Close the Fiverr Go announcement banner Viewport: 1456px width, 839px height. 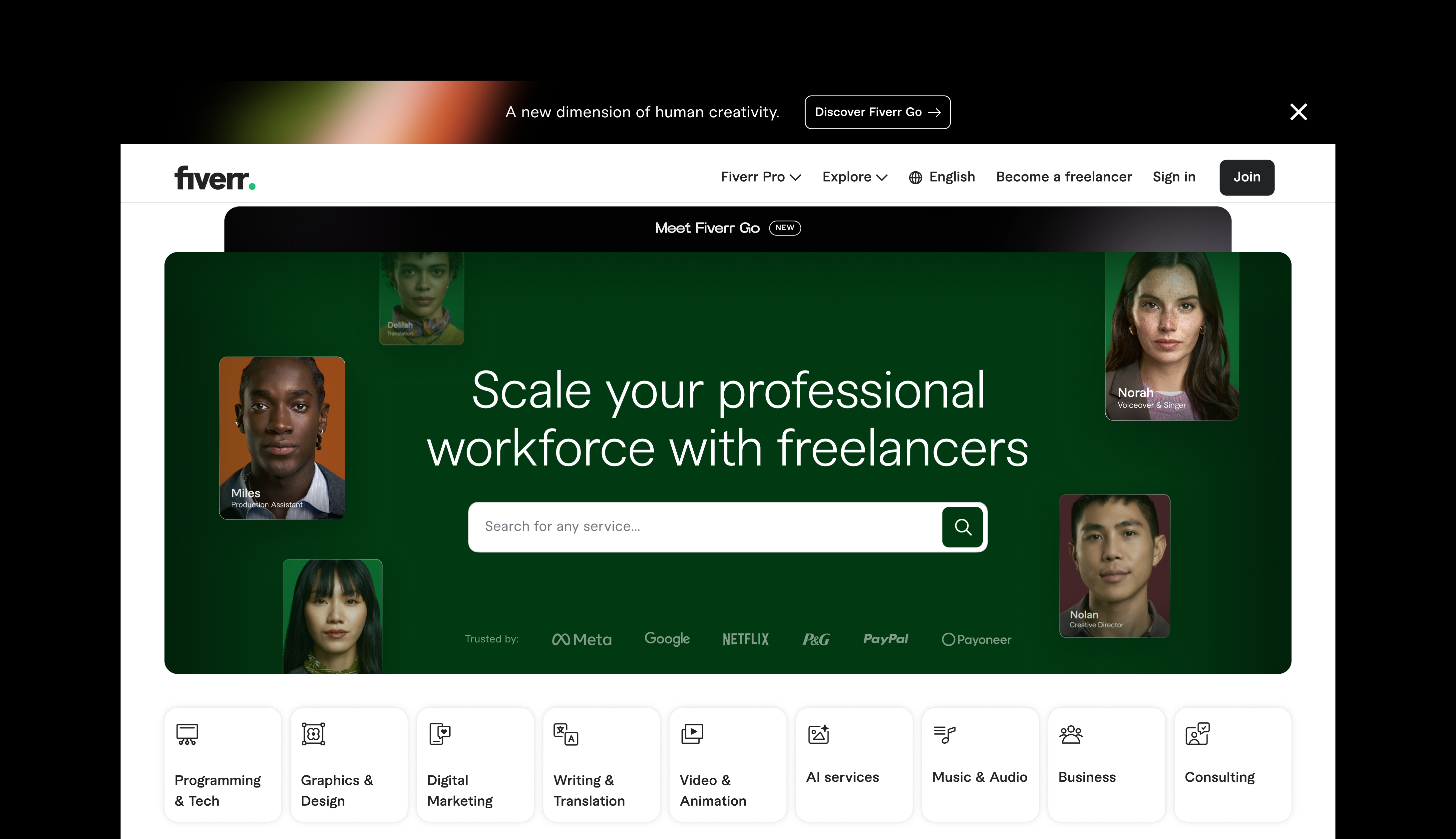click(x=1298, y=112)
